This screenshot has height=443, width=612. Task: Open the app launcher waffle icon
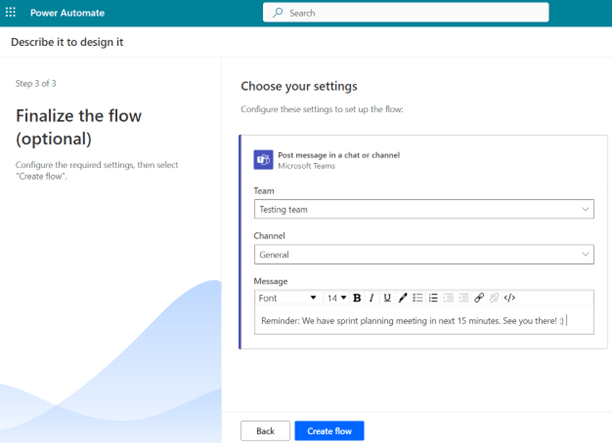(12, 13)
